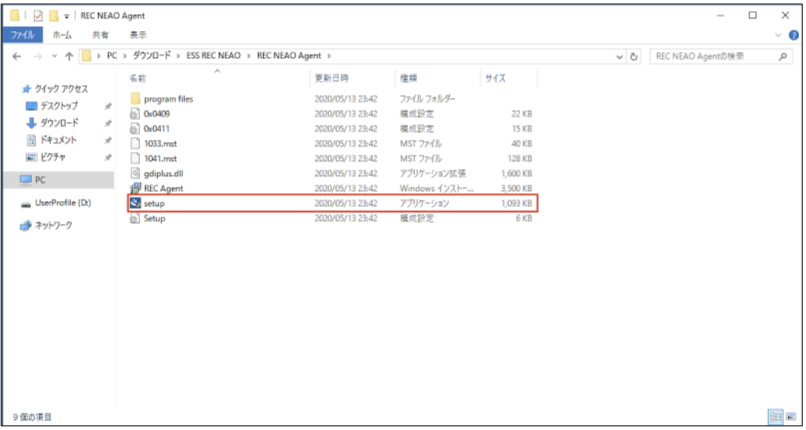Go back with the back arrow

click(x=17, y=57)
